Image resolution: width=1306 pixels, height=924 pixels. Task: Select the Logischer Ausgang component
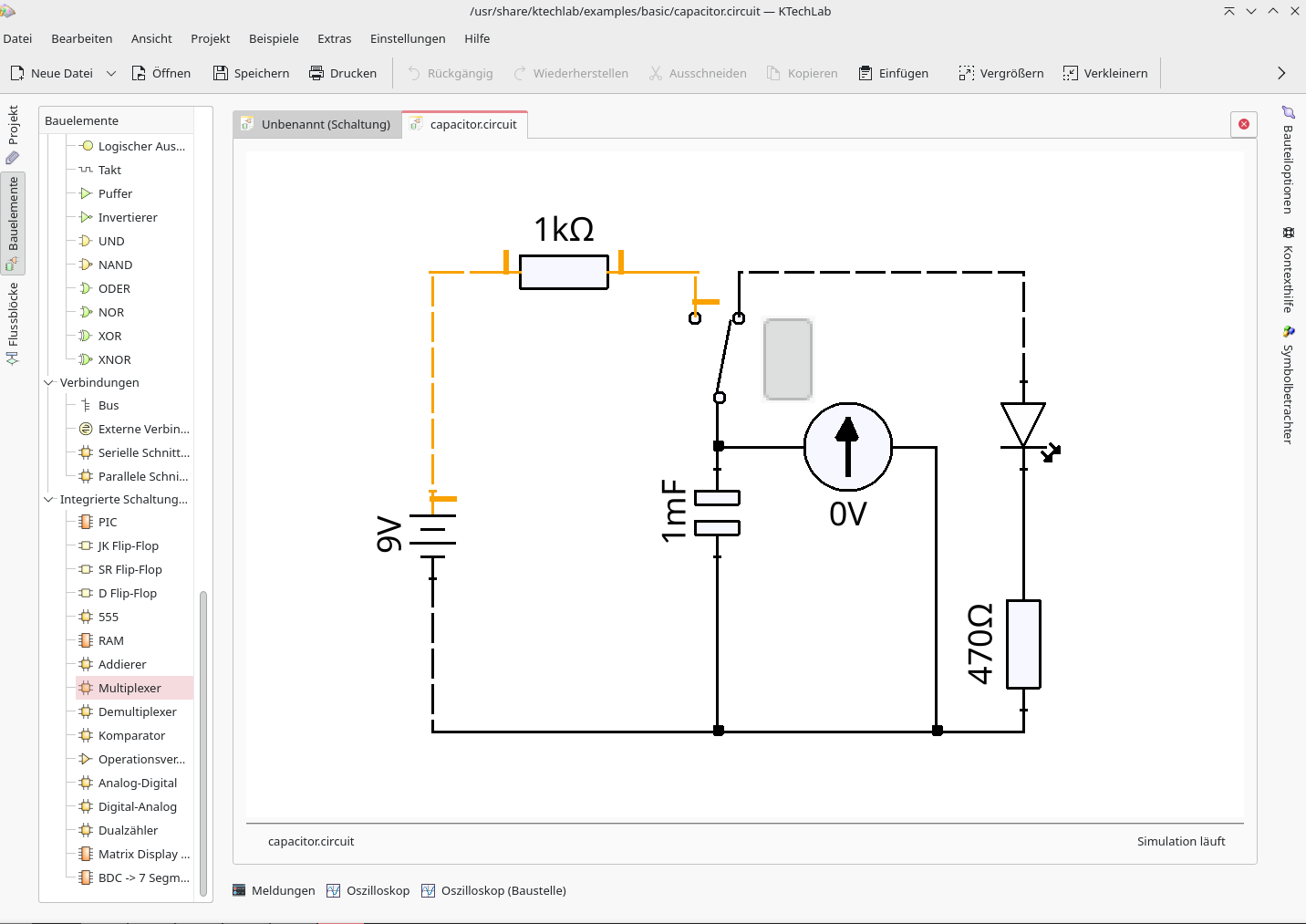coord(133,146)
